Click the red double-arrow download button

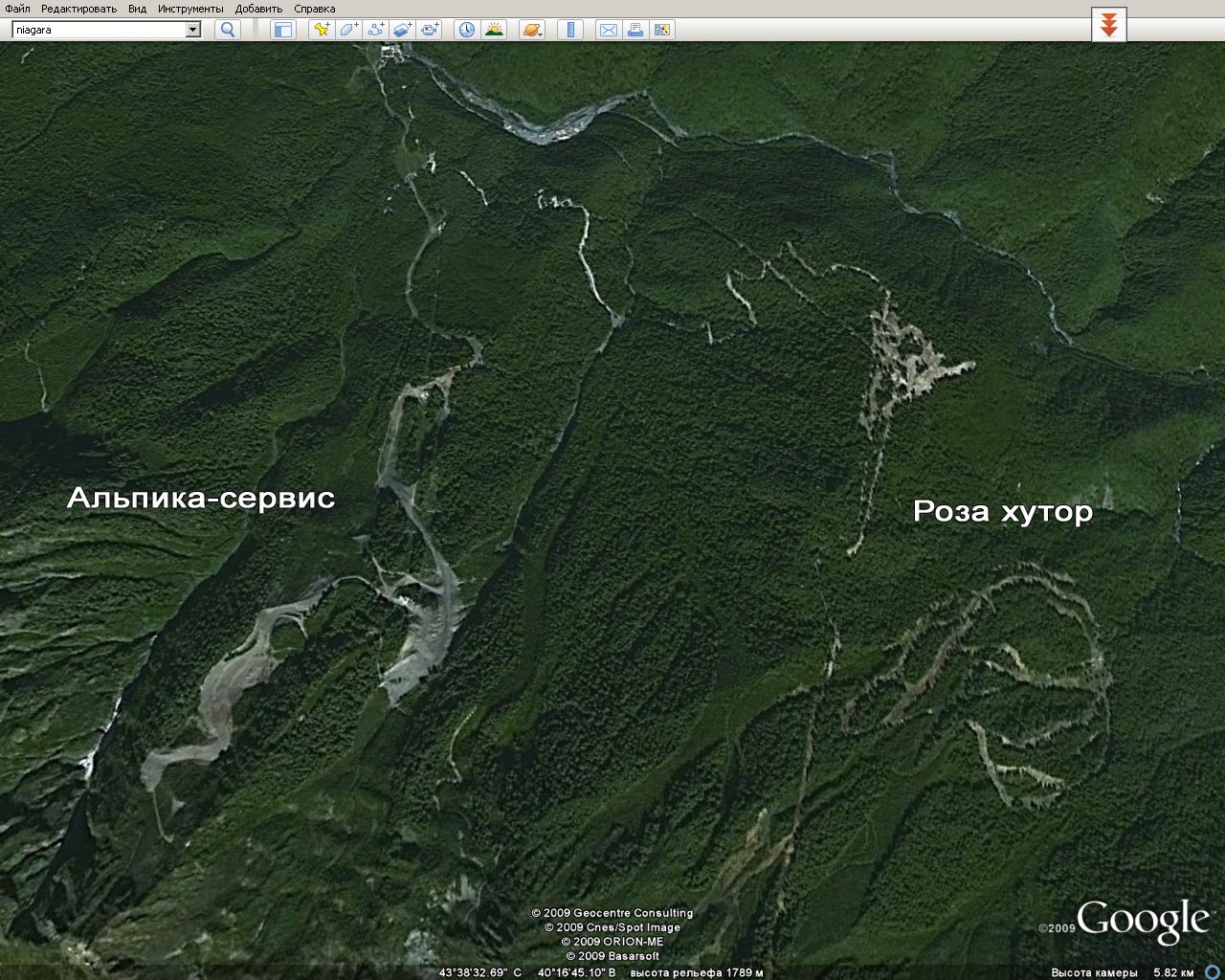[x=1109, y=25]
